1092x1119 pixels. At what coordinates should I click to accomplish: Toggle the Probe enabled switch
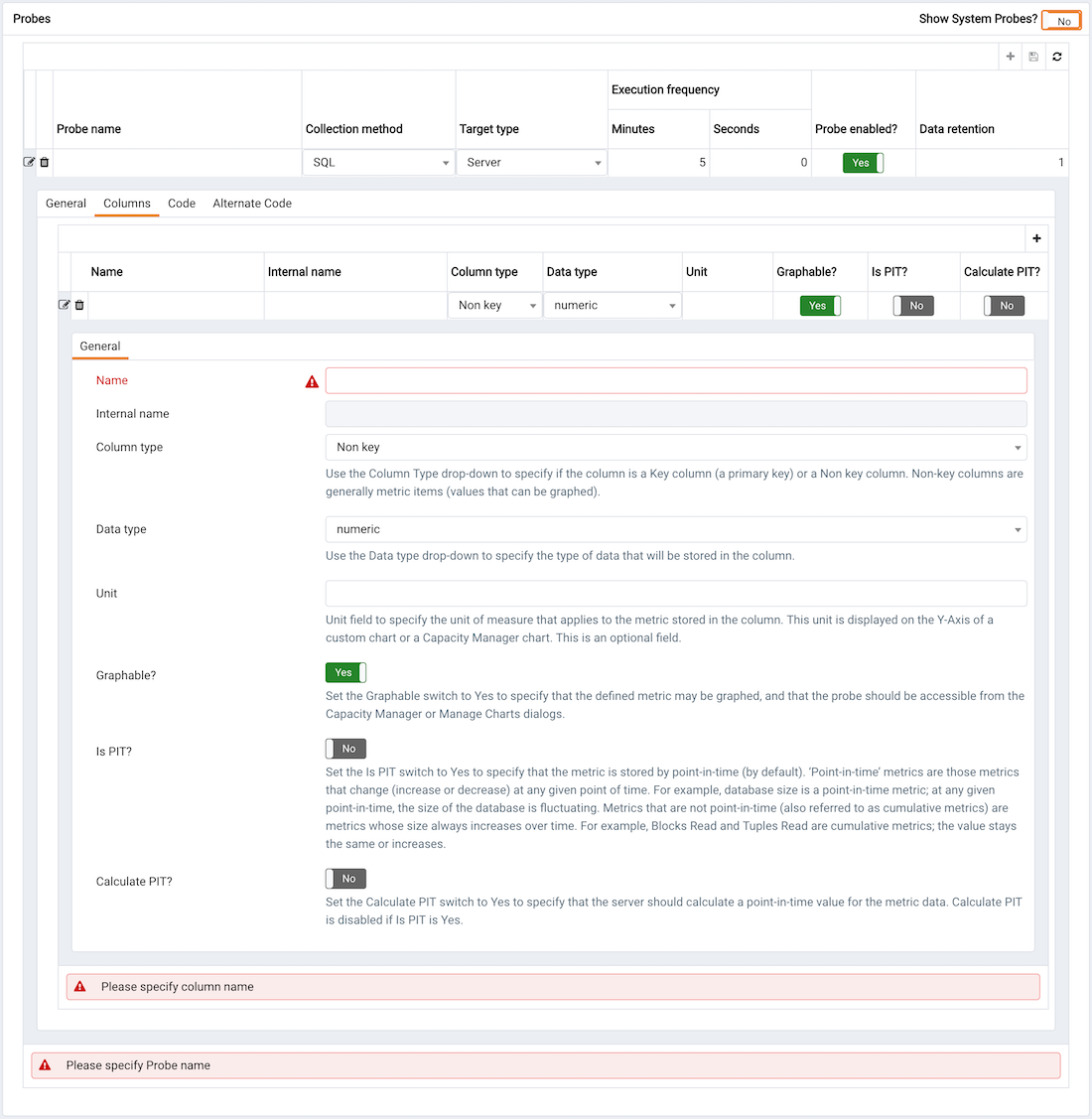point(863,163)
